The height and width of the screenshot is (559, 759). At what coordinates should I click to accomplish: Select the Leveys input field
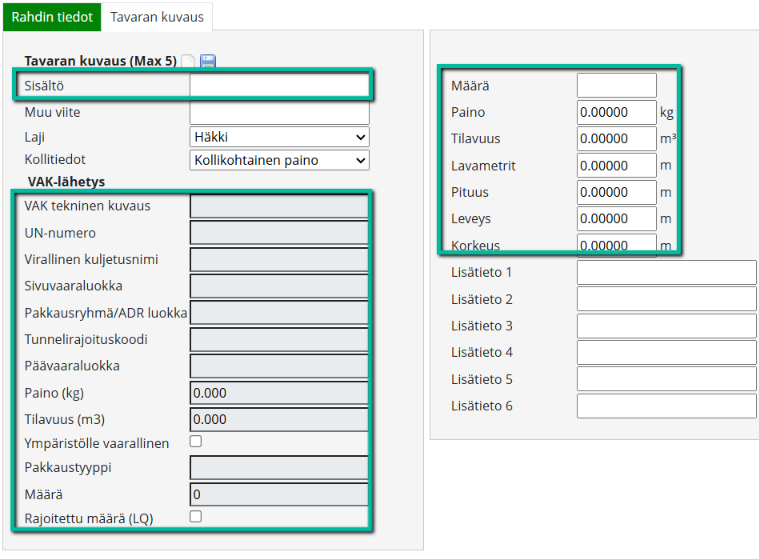(616, 218)
